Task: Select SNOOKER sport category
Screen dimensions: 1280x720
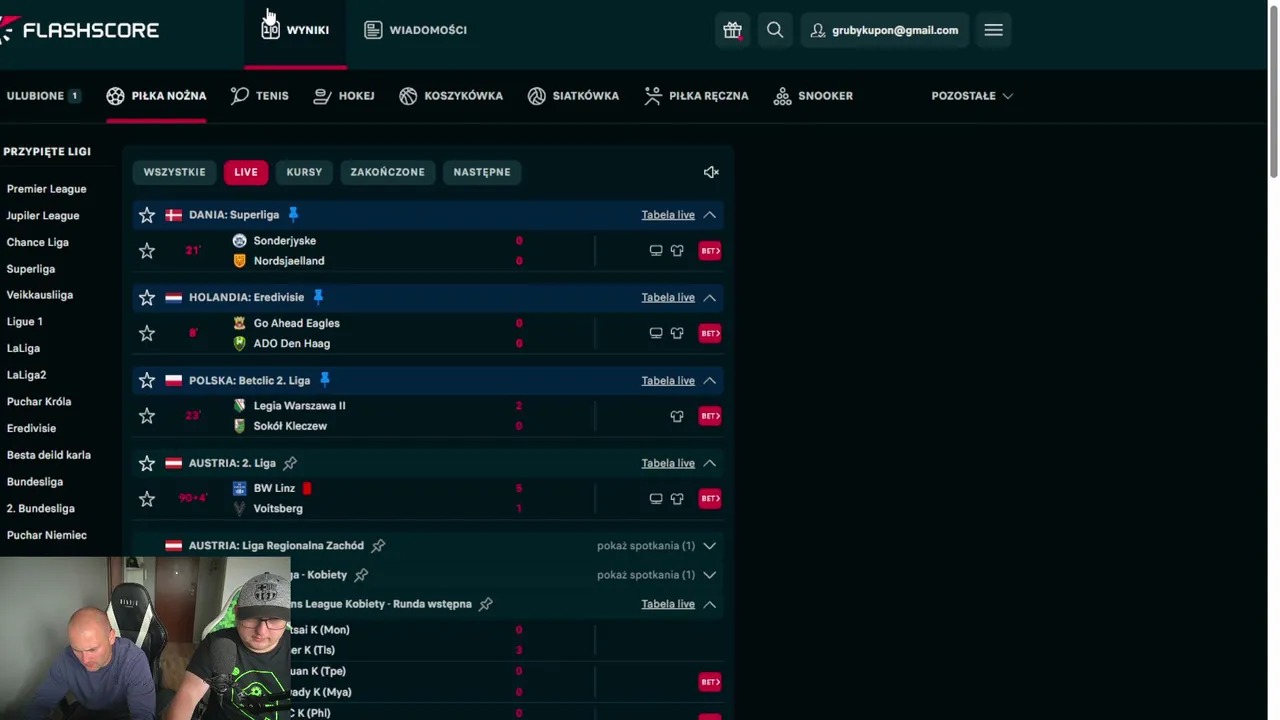Action: point(813,96)
